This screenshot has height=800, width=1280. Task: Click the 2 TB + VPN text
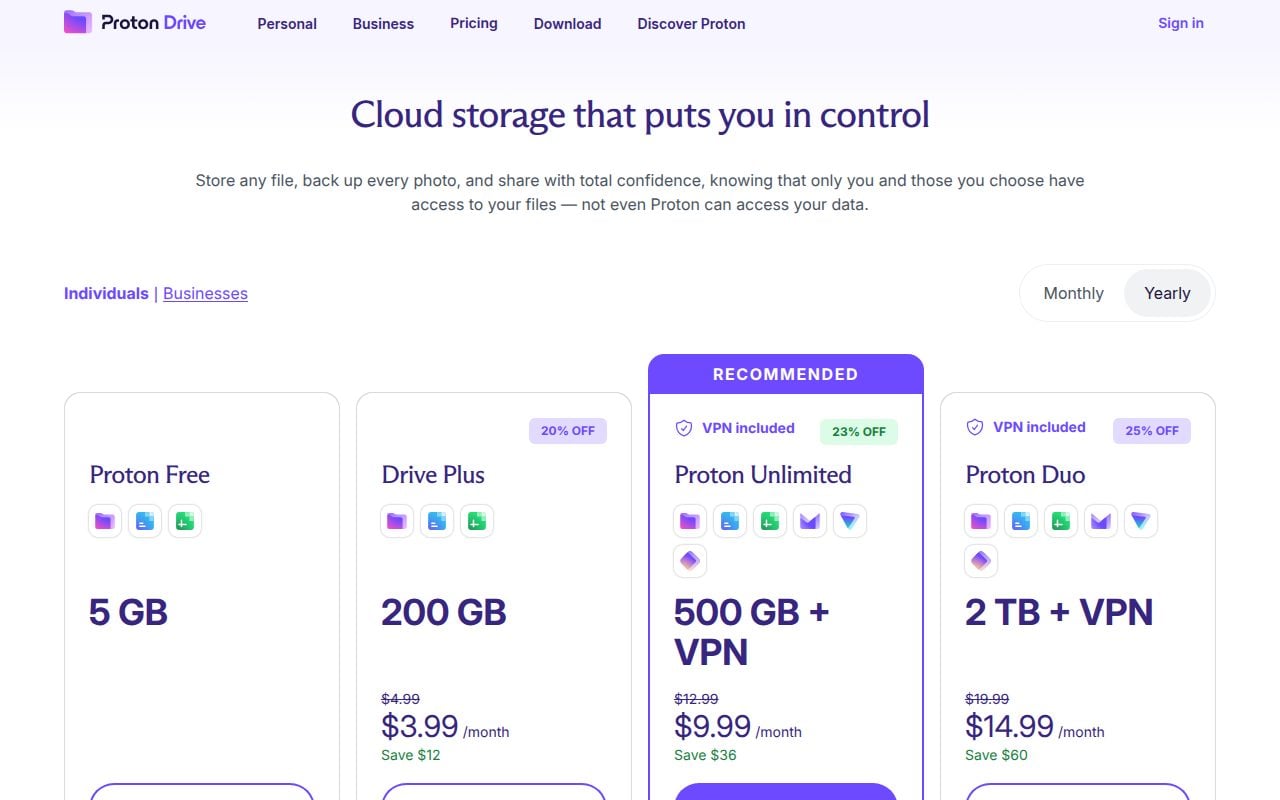1059,612
